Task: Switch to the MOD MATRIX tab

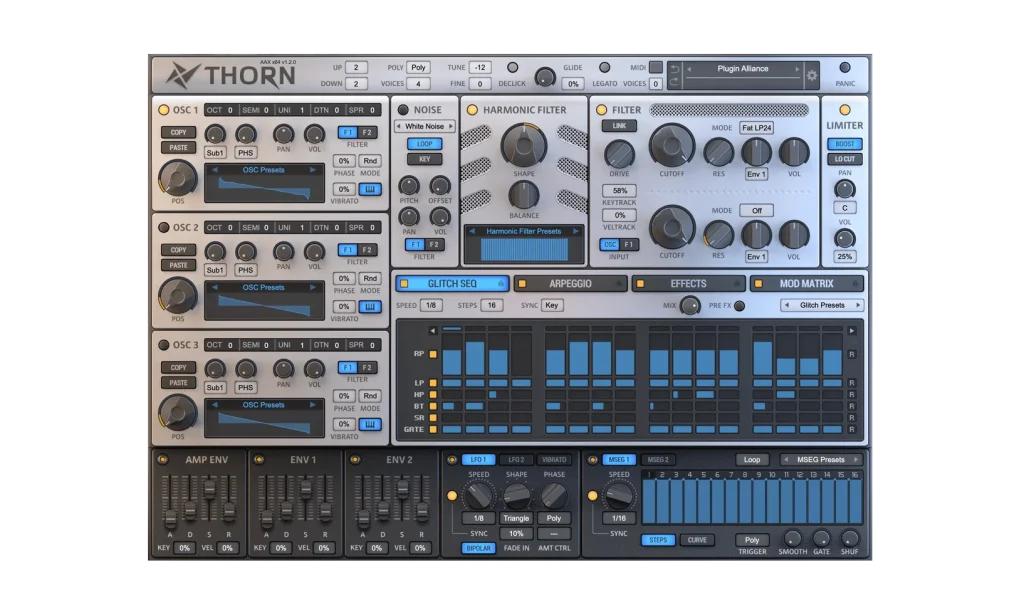Action: tap(807, 283)
